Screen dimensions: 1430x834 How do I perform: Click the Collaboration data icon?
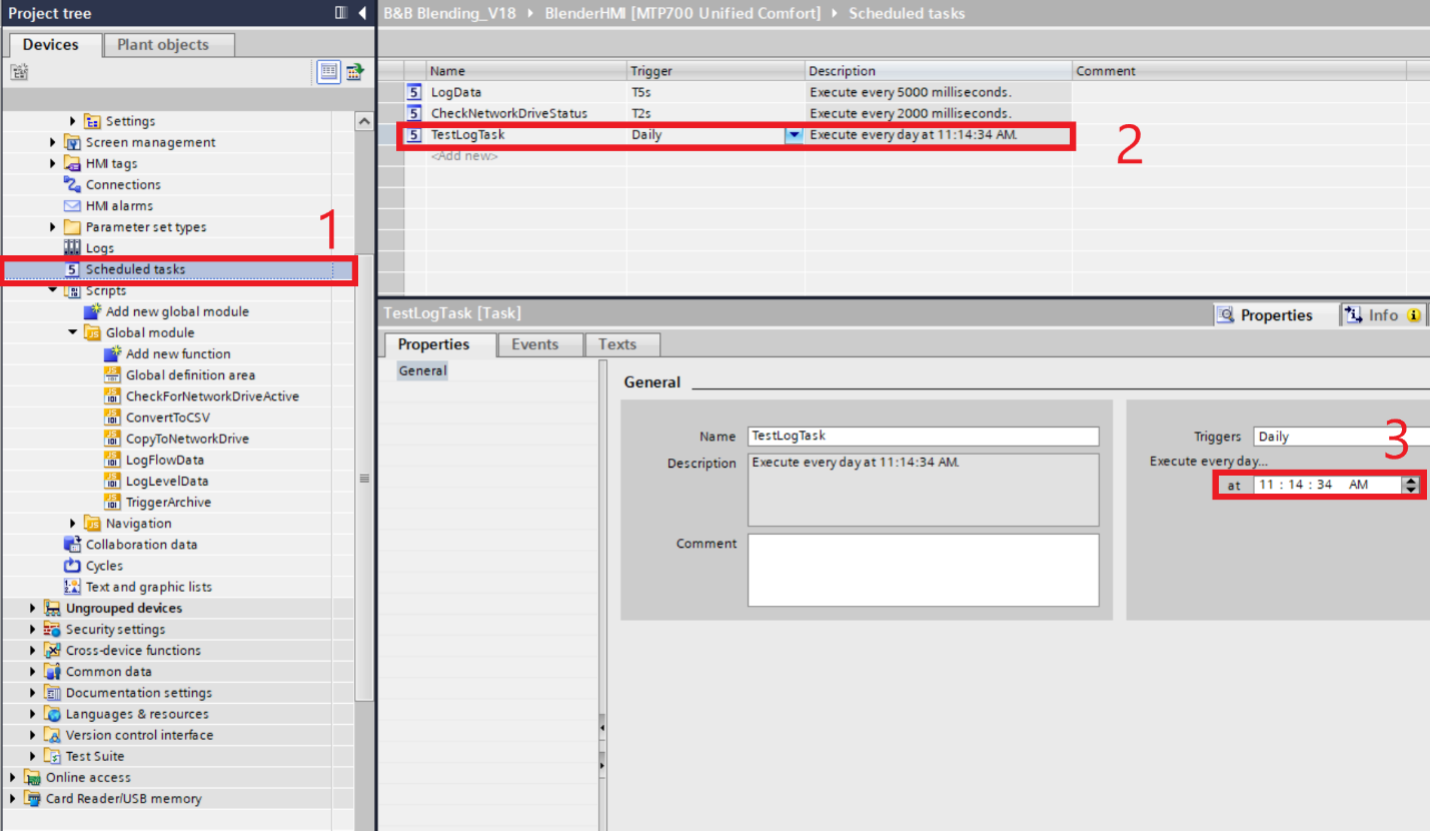pyautogui.click(x=72, y=544)
